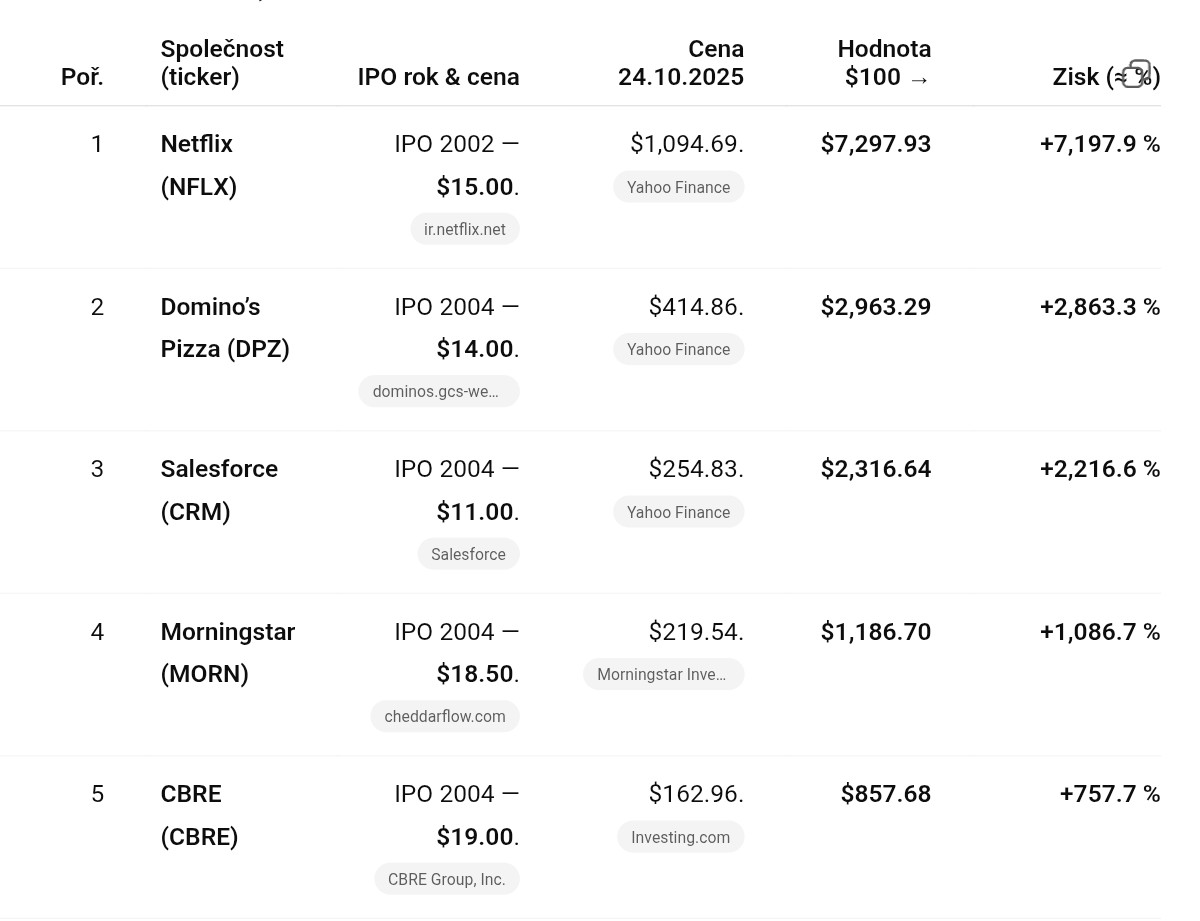Open the cheddarflow.com source chip
This screenshot has width=1200, height=921.
(445, 716)
